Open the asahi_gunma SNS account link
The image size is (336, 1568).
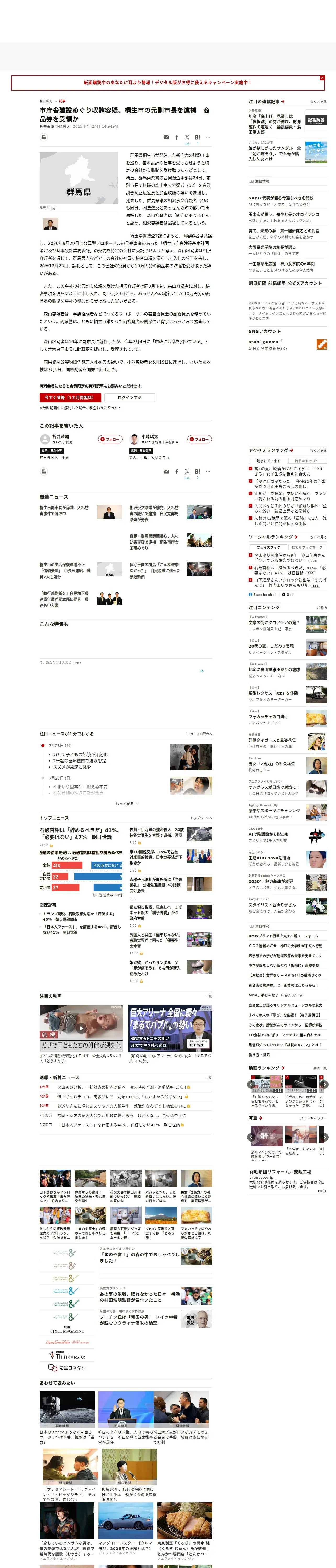click(264, 342)
